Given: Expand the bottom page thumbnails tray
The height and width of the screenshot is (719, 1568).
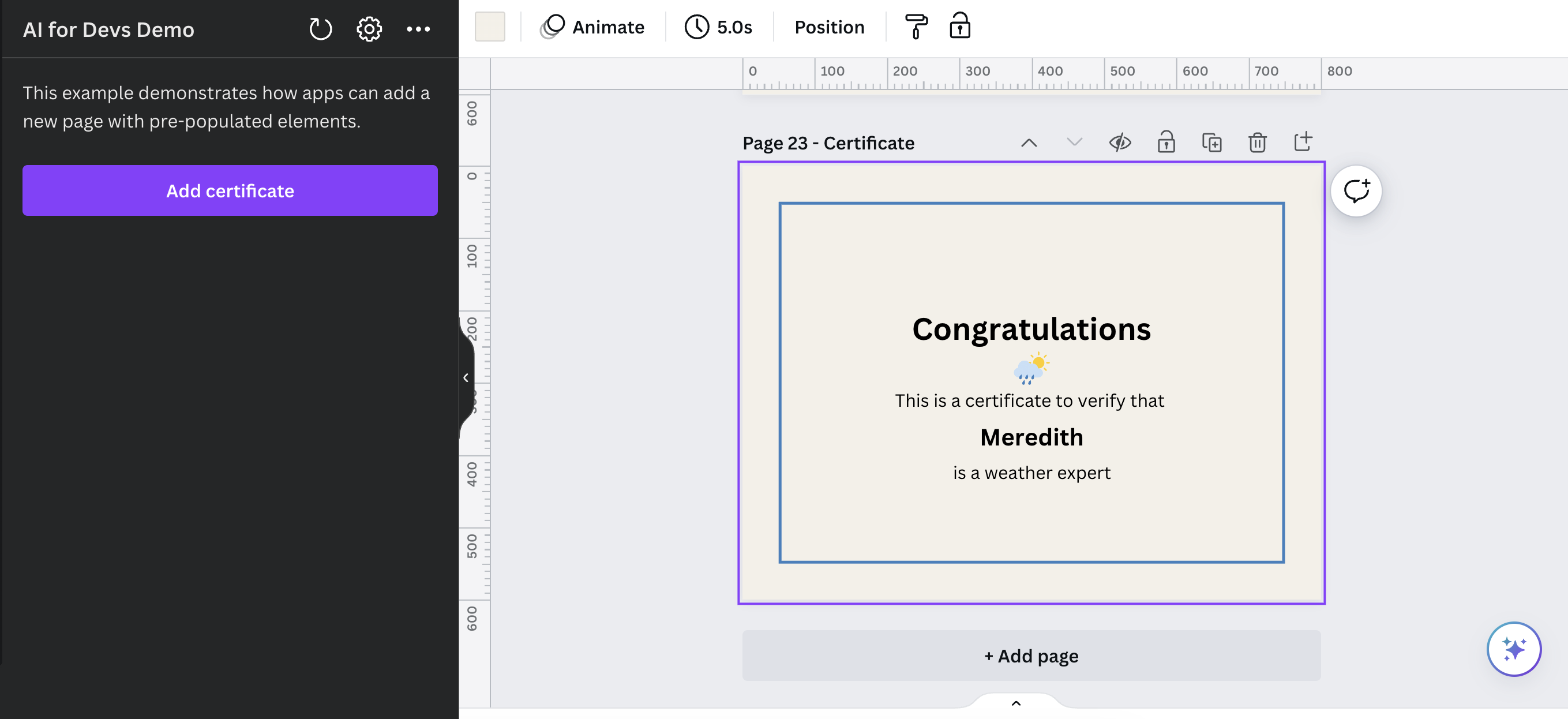Looking at the screenshot, I should [1016, 703].
